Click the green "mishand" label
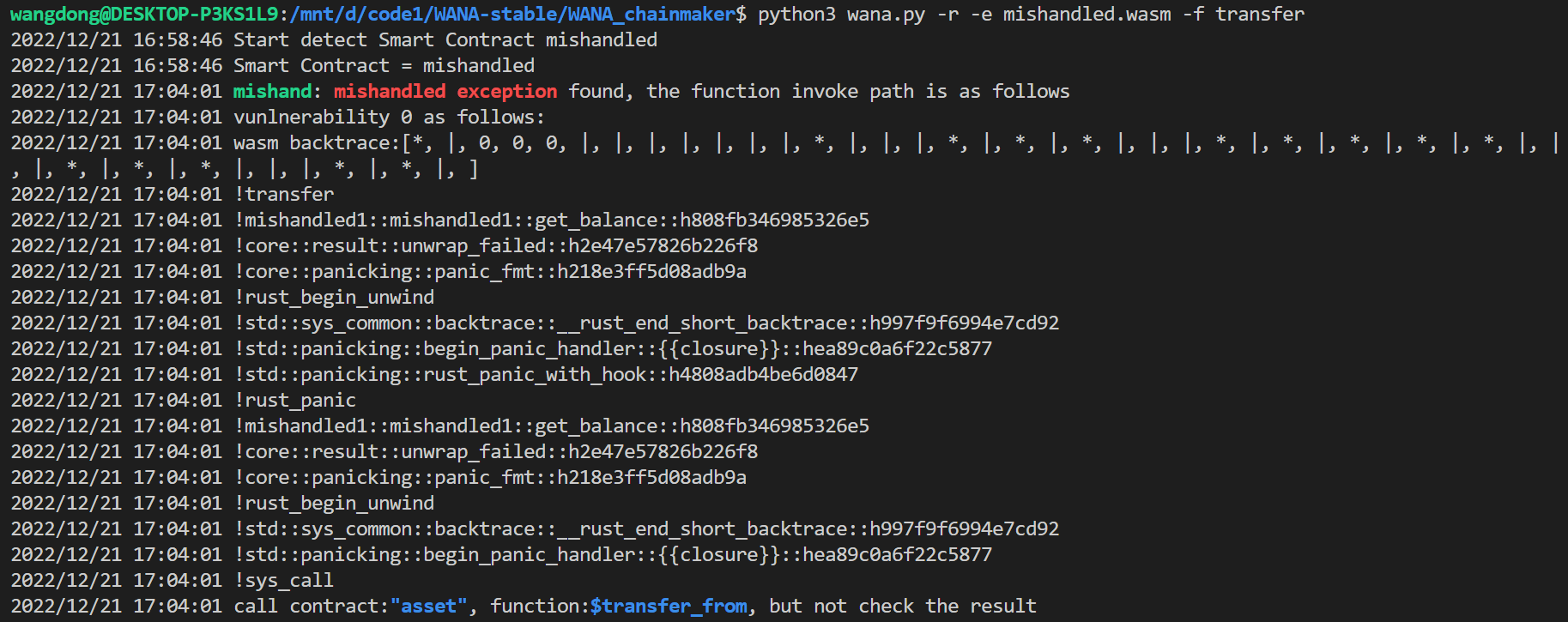Image resolution: width=1568 pixels, height=622 pixels. pyautogui.click(x=272, y=92)
